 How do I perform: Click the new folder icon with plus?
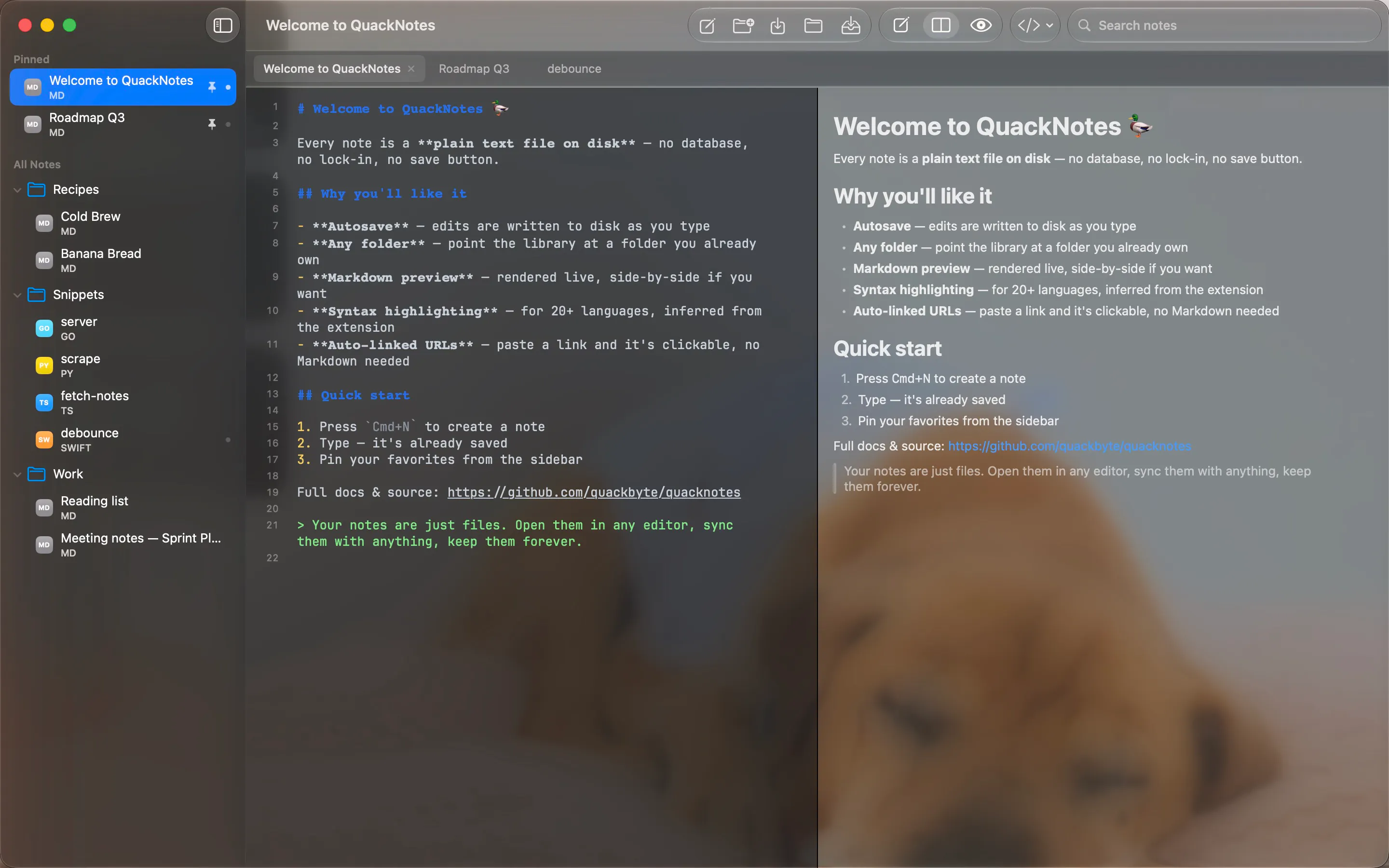pos(743,26)
